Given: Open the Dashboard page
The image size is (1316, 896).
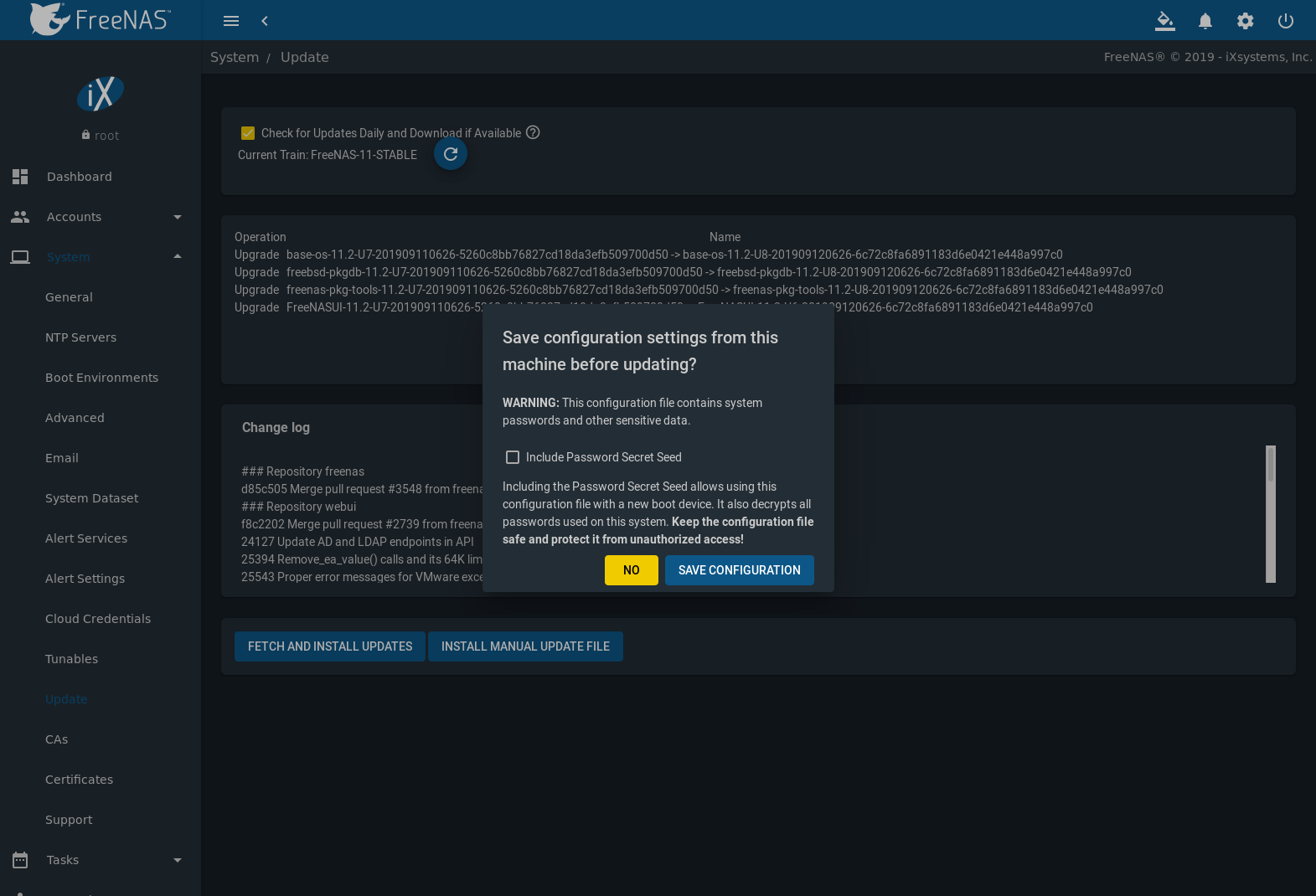Looking at the screenshot, I should (79, 177).
